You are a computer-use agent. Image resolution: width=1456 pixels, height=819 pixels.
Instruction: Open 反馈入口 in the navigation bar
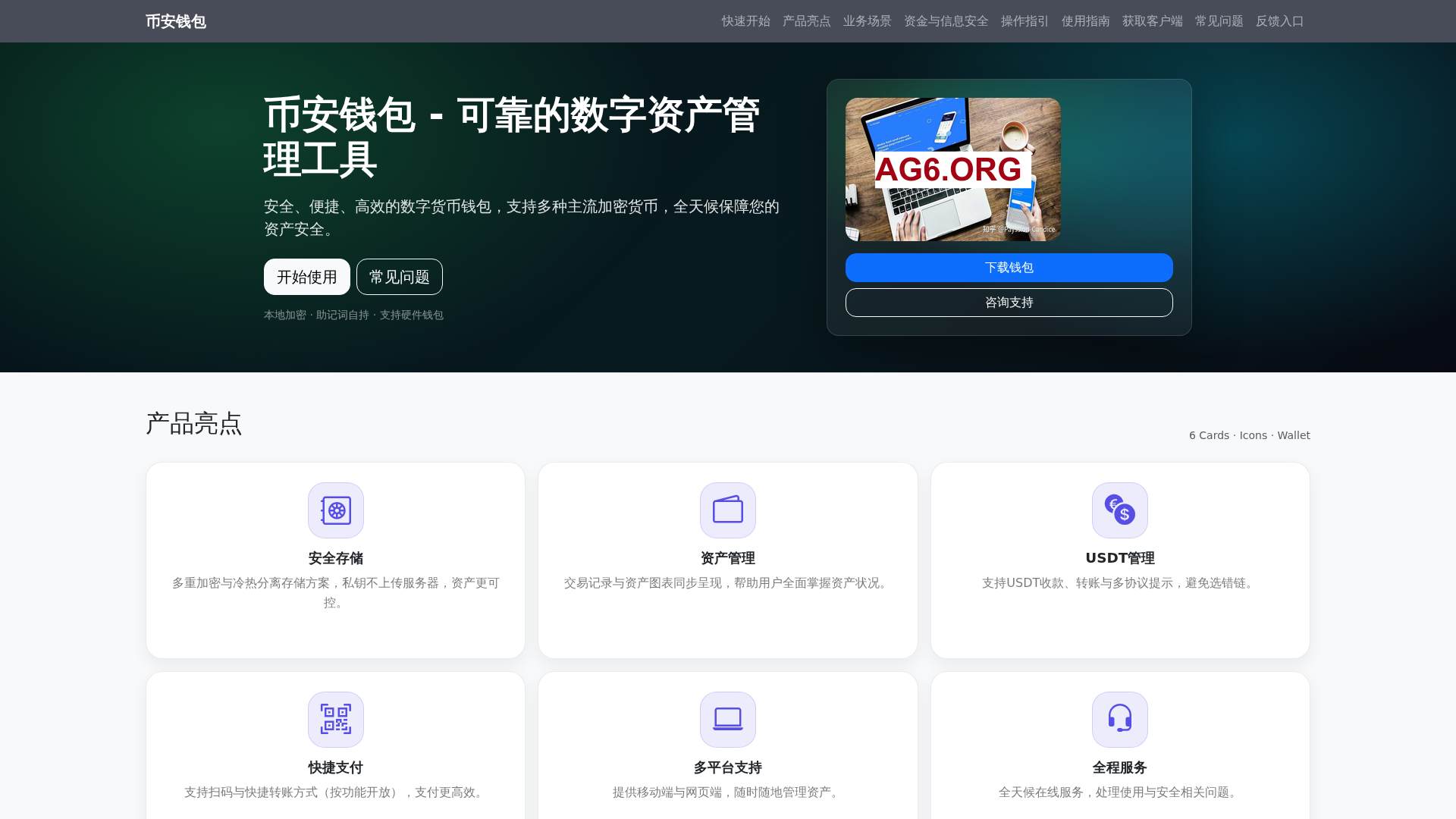tap(1280, 21)
